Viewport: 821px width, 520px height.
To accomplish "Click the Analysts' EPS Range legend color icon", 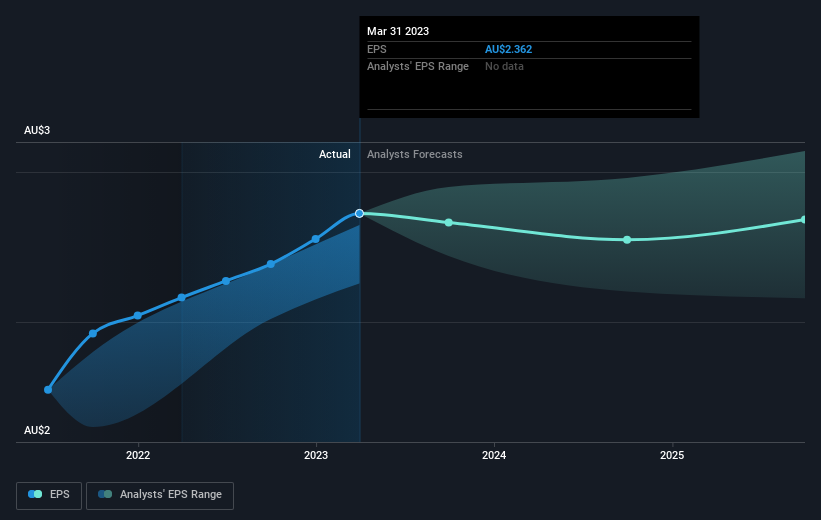I will pos(105,494).
